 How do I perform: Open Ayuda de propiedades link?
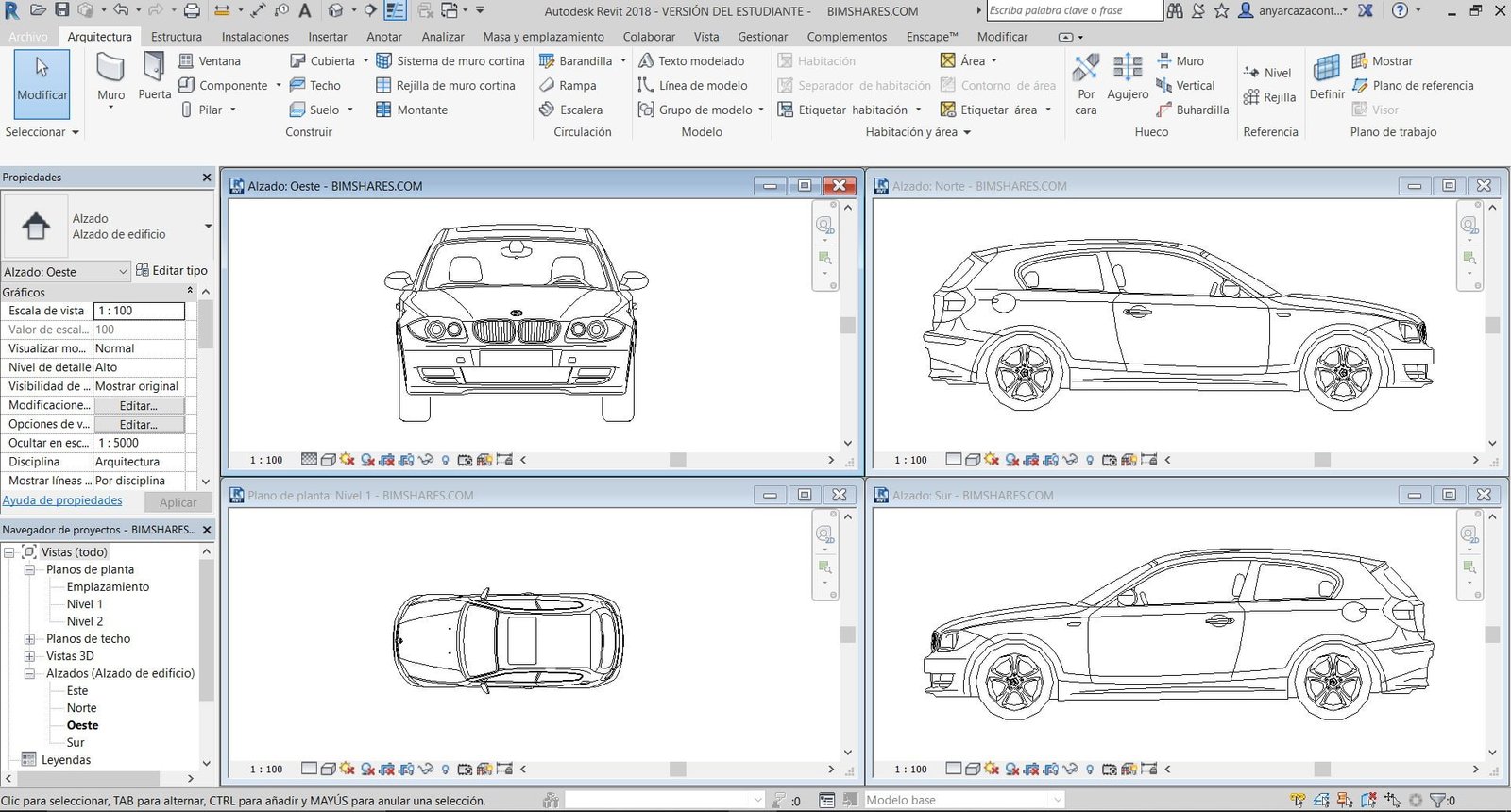[x=62, y=500]
